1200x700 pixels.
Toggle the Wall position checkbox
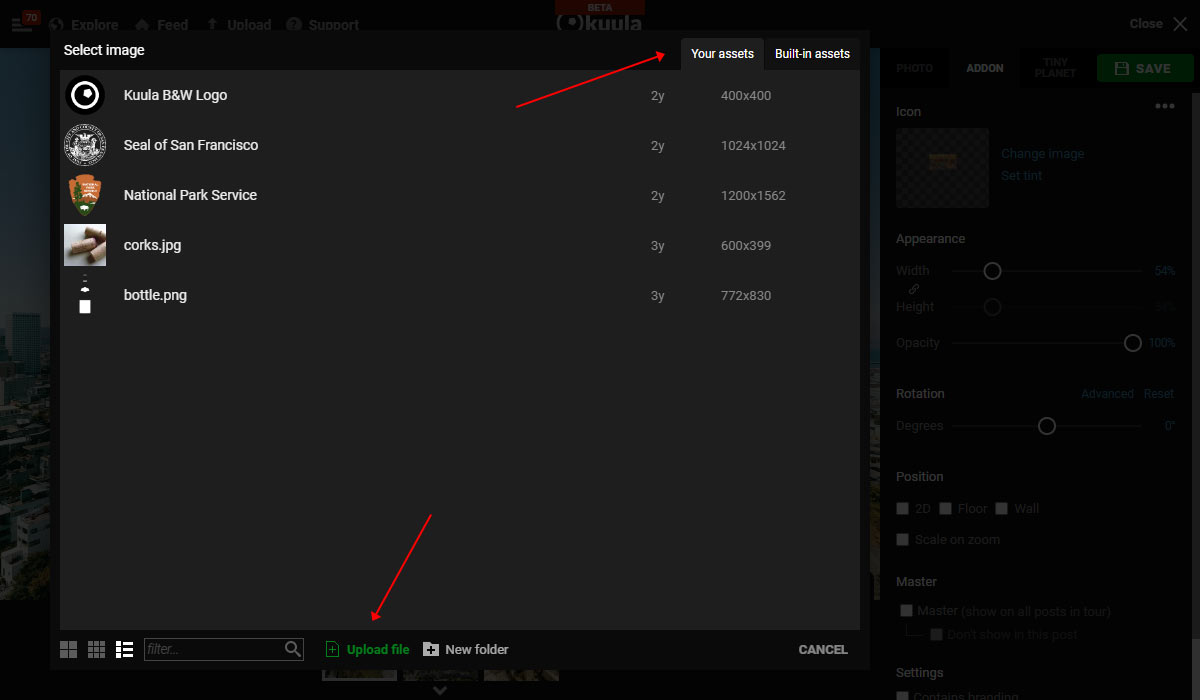click(x=1002, y=509)
